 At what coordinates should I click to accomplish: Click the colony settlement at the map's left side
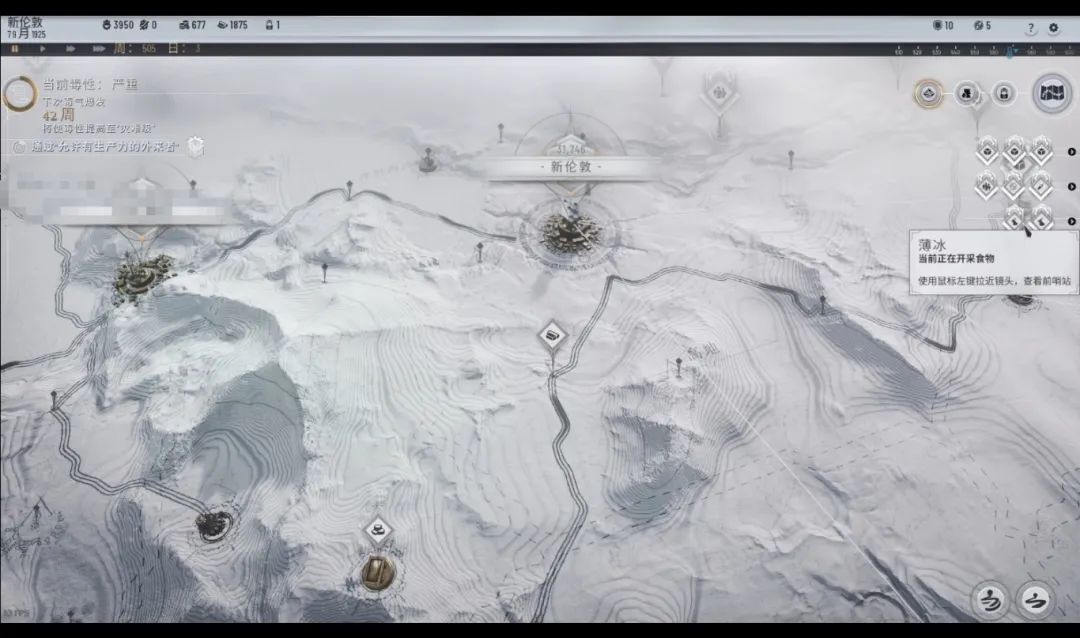pos(141,276)
